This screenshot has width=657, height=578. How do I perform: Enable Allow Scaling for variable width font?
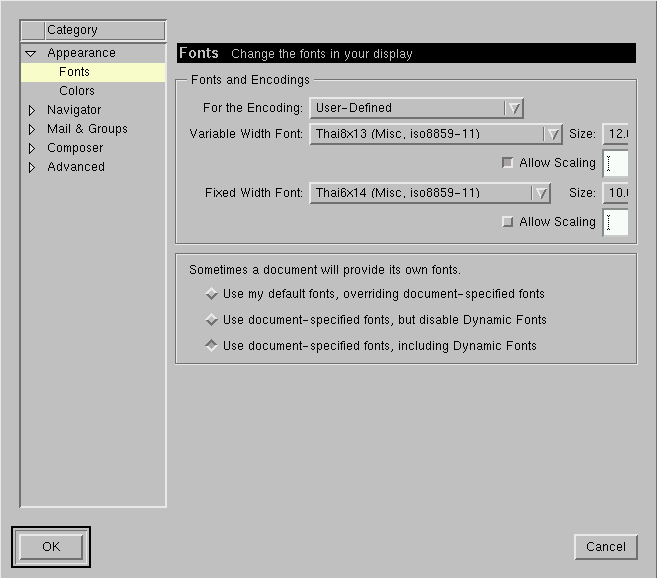point(507,163)
